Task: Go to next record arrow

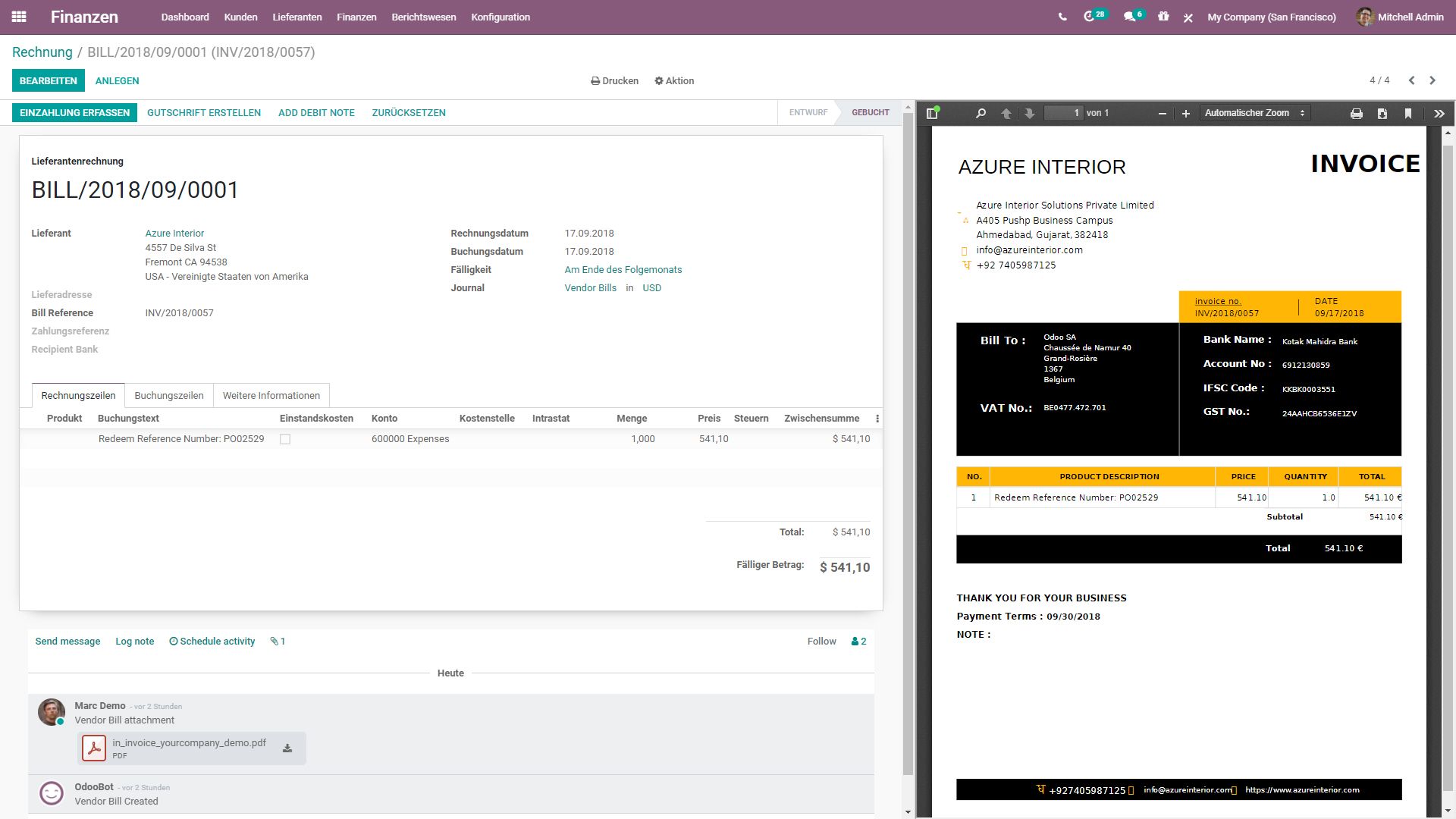Action: 1432,80
